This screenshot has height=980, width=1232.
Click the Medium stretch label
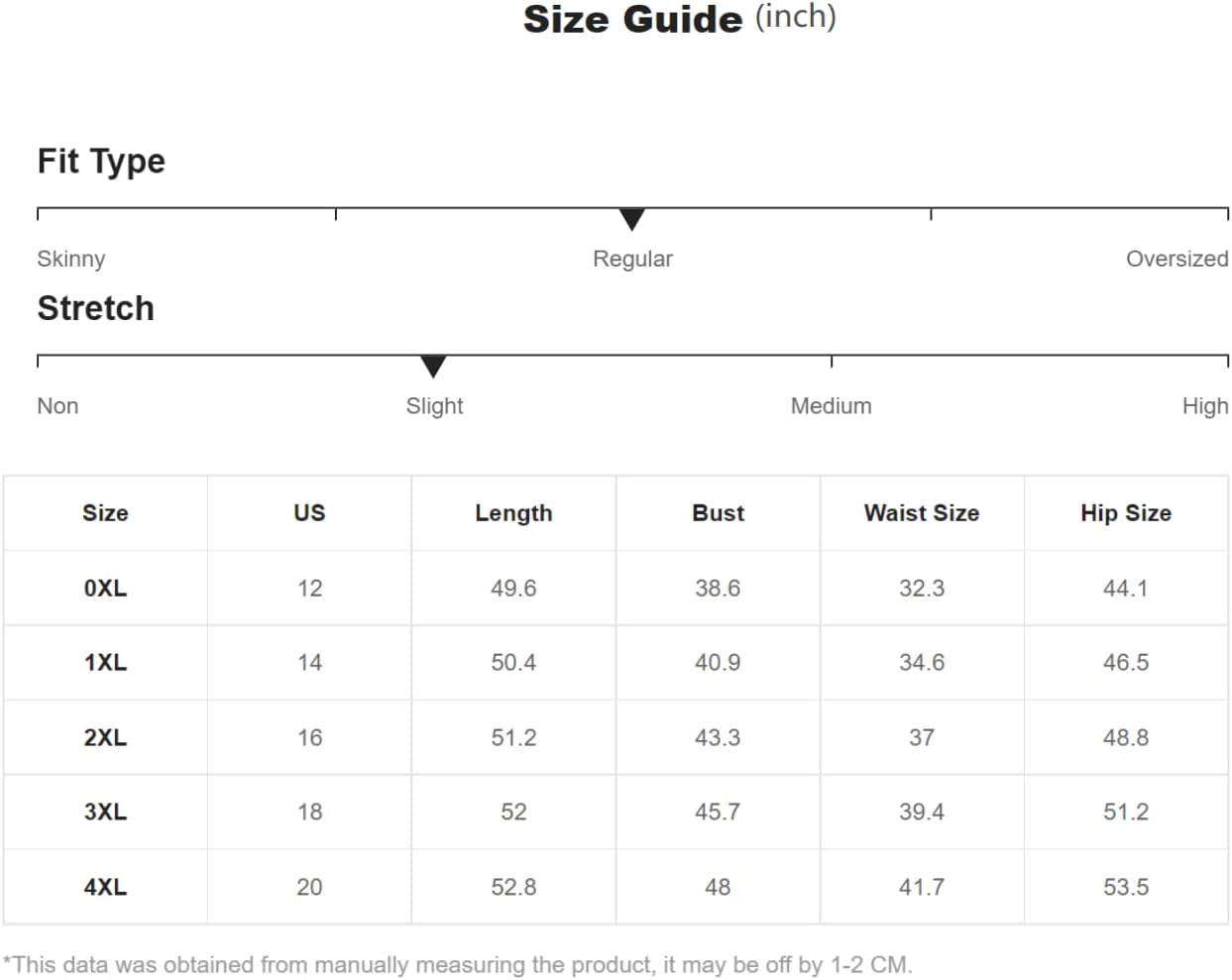[831, 406]
